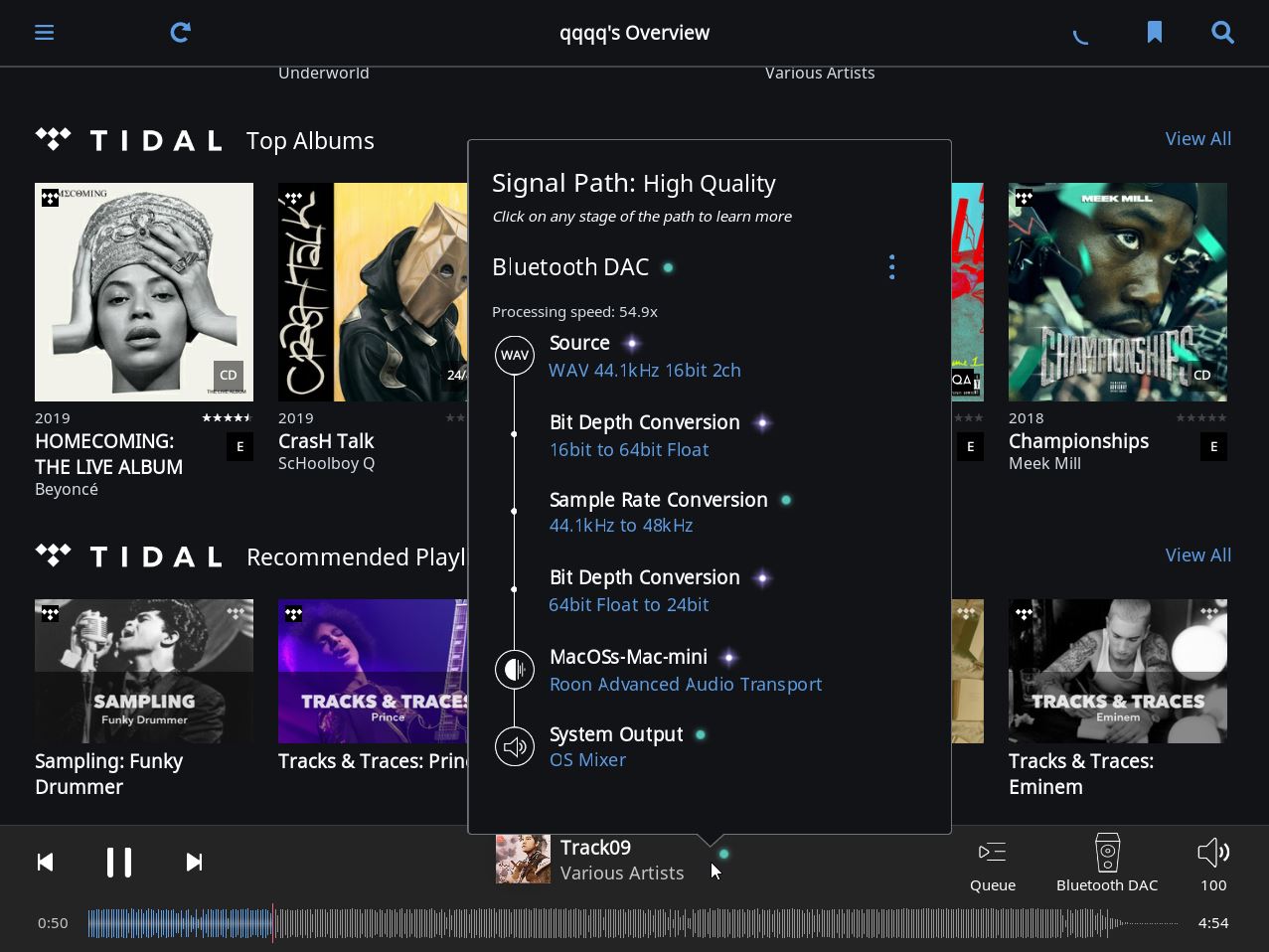Image resolution: width=1269 pixels, height=952 pixels.
Task: Click the Underworld artist name
Action: 324,73
